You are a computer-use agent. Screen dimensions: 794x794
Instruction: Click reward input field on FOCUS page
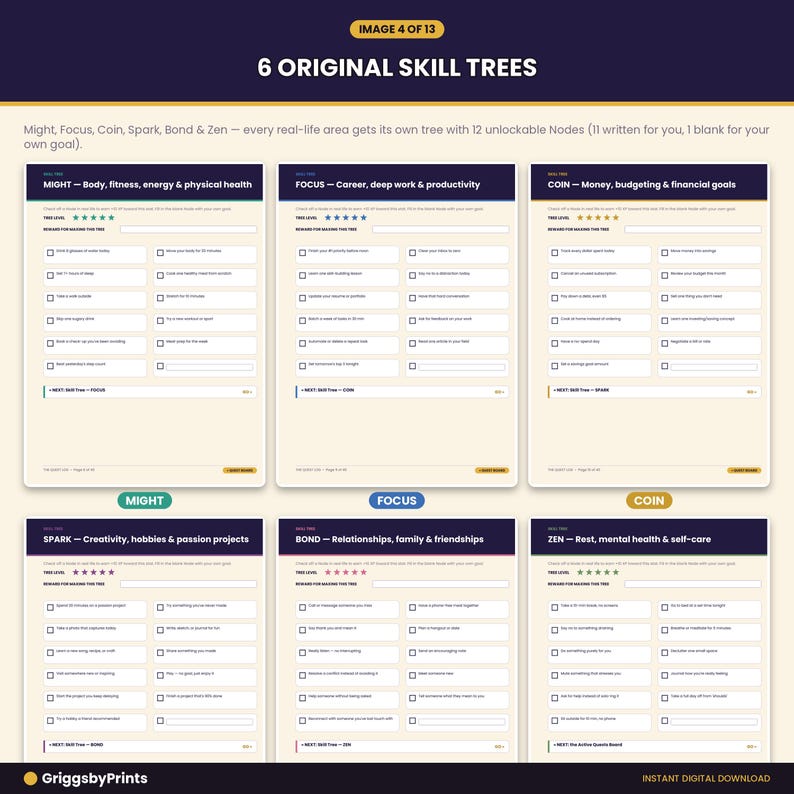coord(441,229)
